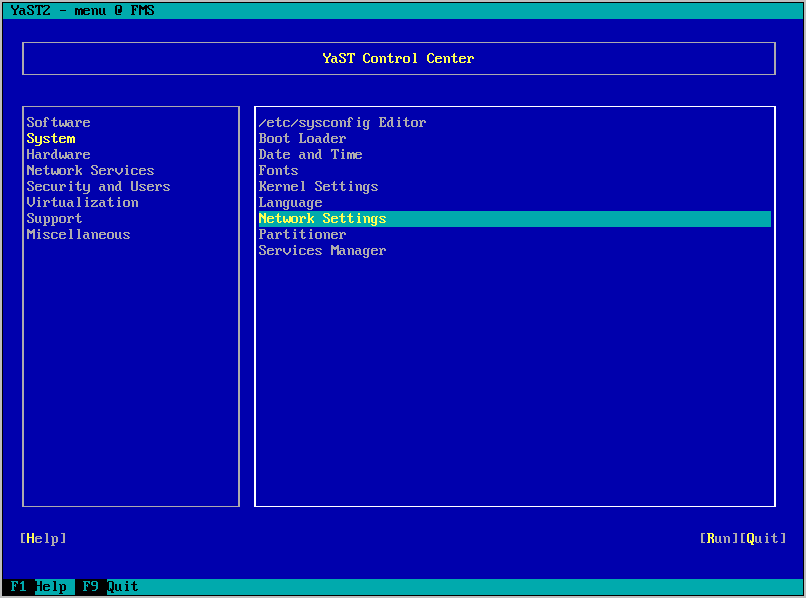Open the /etc/sysconfig Editor module
806x598 pixels.
(342, 122)
